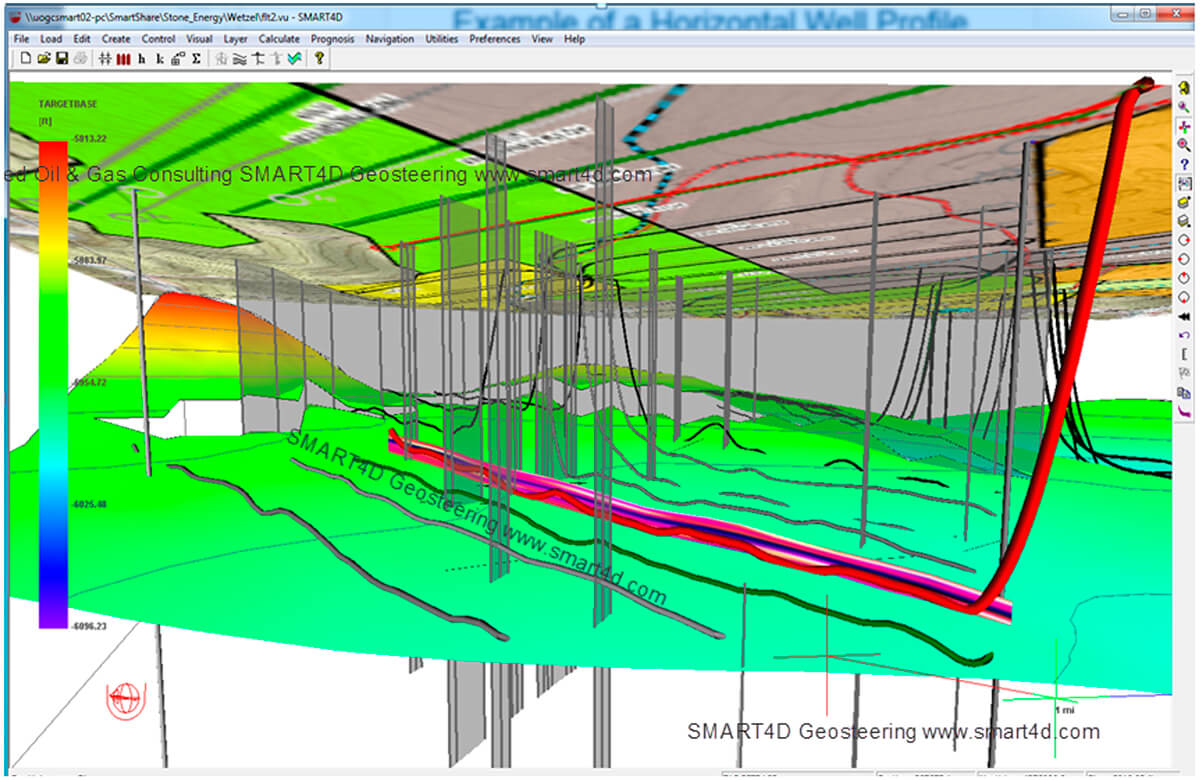Click the yellow icon atop the right sidebar
The image size is (1200, 780).
1184,89
